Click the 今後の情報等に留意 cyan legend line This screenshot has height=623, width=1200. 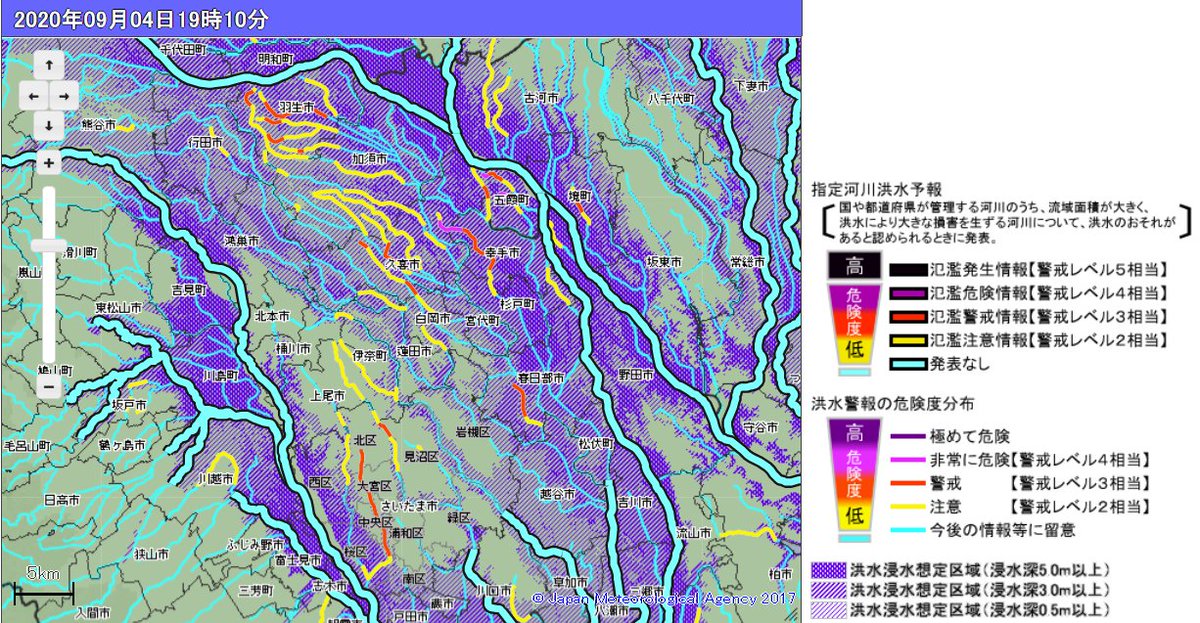[908, 530]
